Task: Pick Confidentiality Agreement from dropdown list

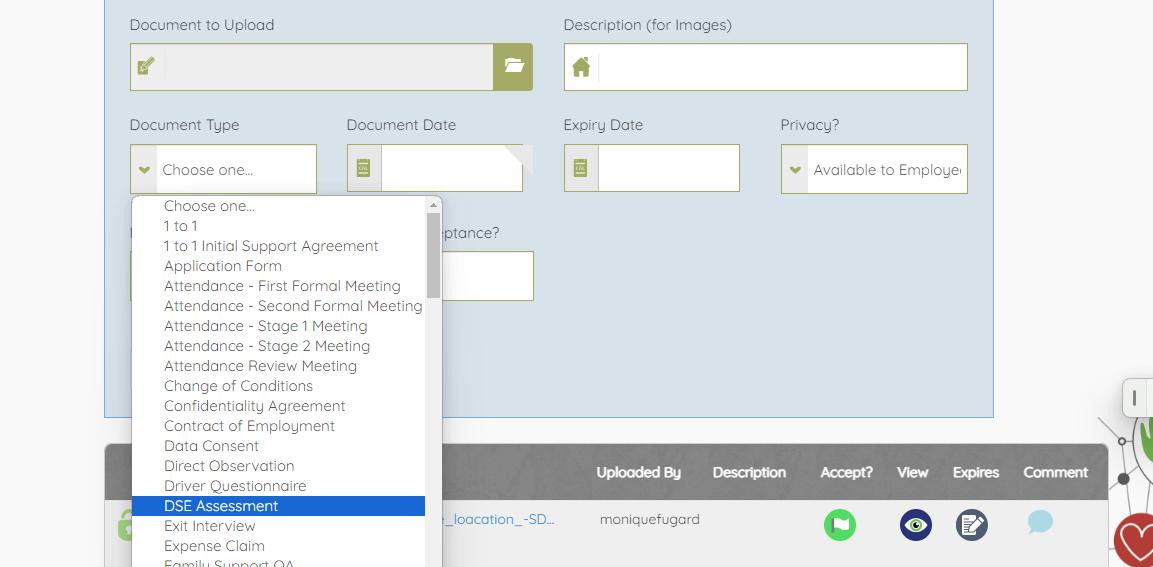Action: 254,406
